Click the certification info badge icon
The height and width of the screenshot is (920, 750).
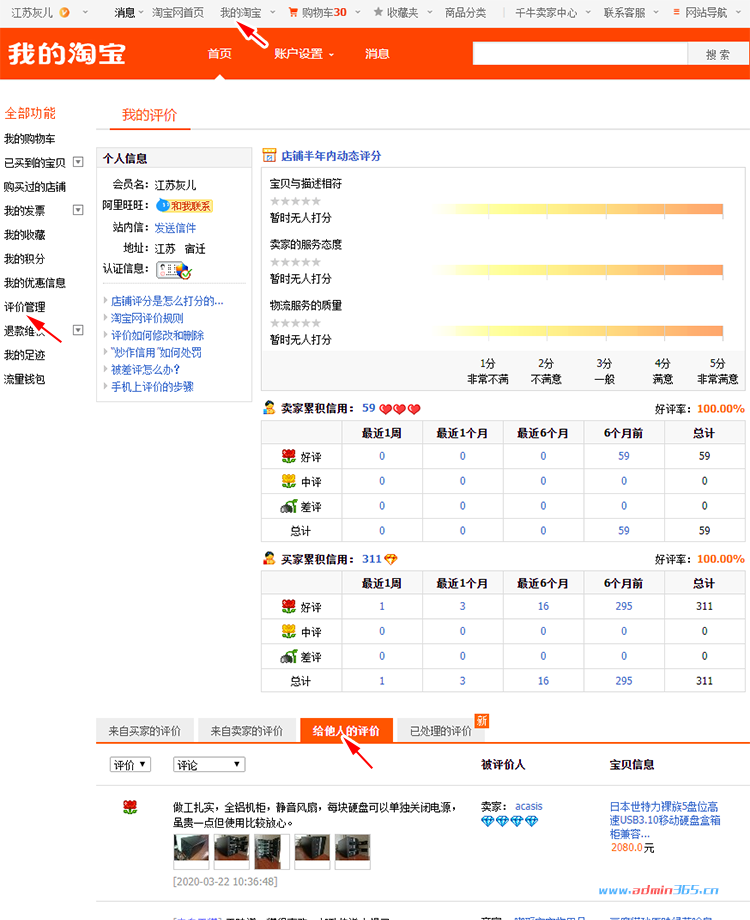(174, 270)
